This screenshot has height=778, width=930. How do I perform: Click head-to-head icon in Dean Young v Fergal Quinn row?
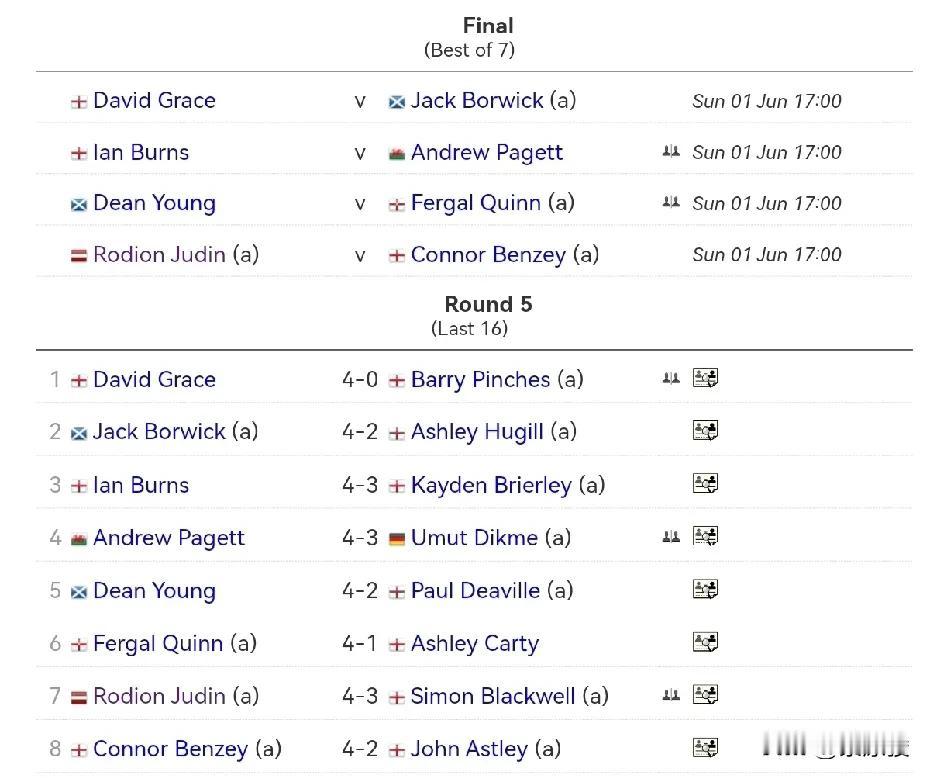click(671, 202)
